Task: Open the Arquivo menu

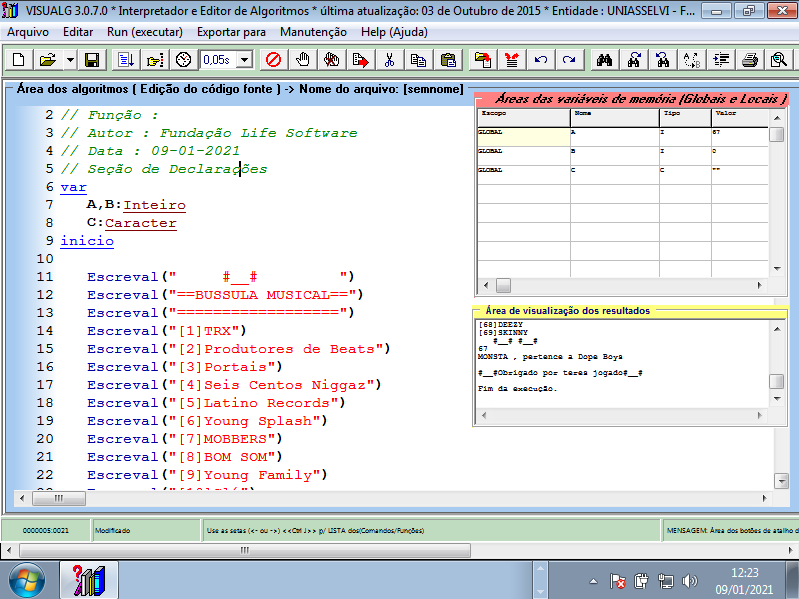Action: (x=28, y=32)
